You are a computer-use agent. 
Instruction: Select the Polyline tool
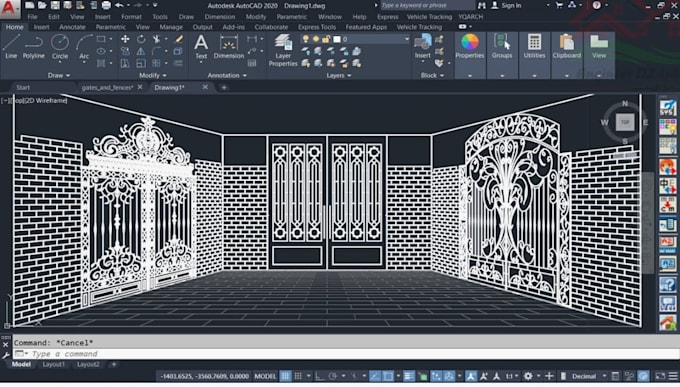33,46
